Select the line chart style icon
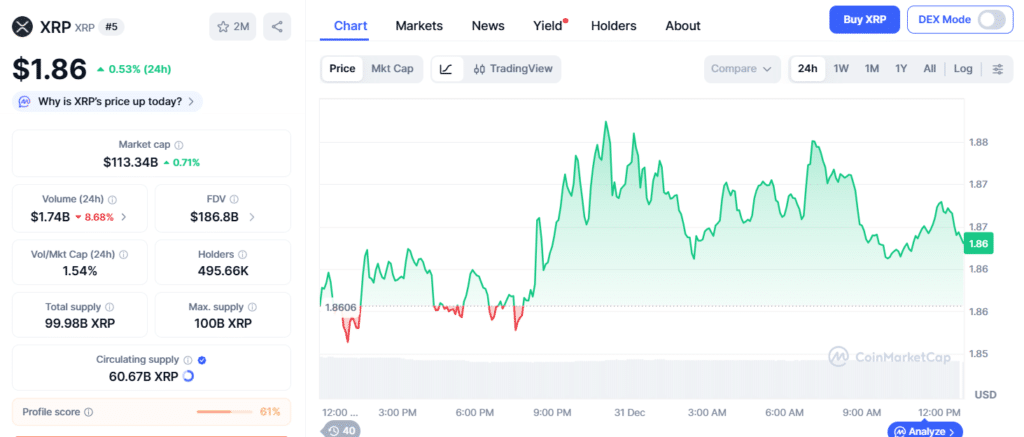 [447, 69]
